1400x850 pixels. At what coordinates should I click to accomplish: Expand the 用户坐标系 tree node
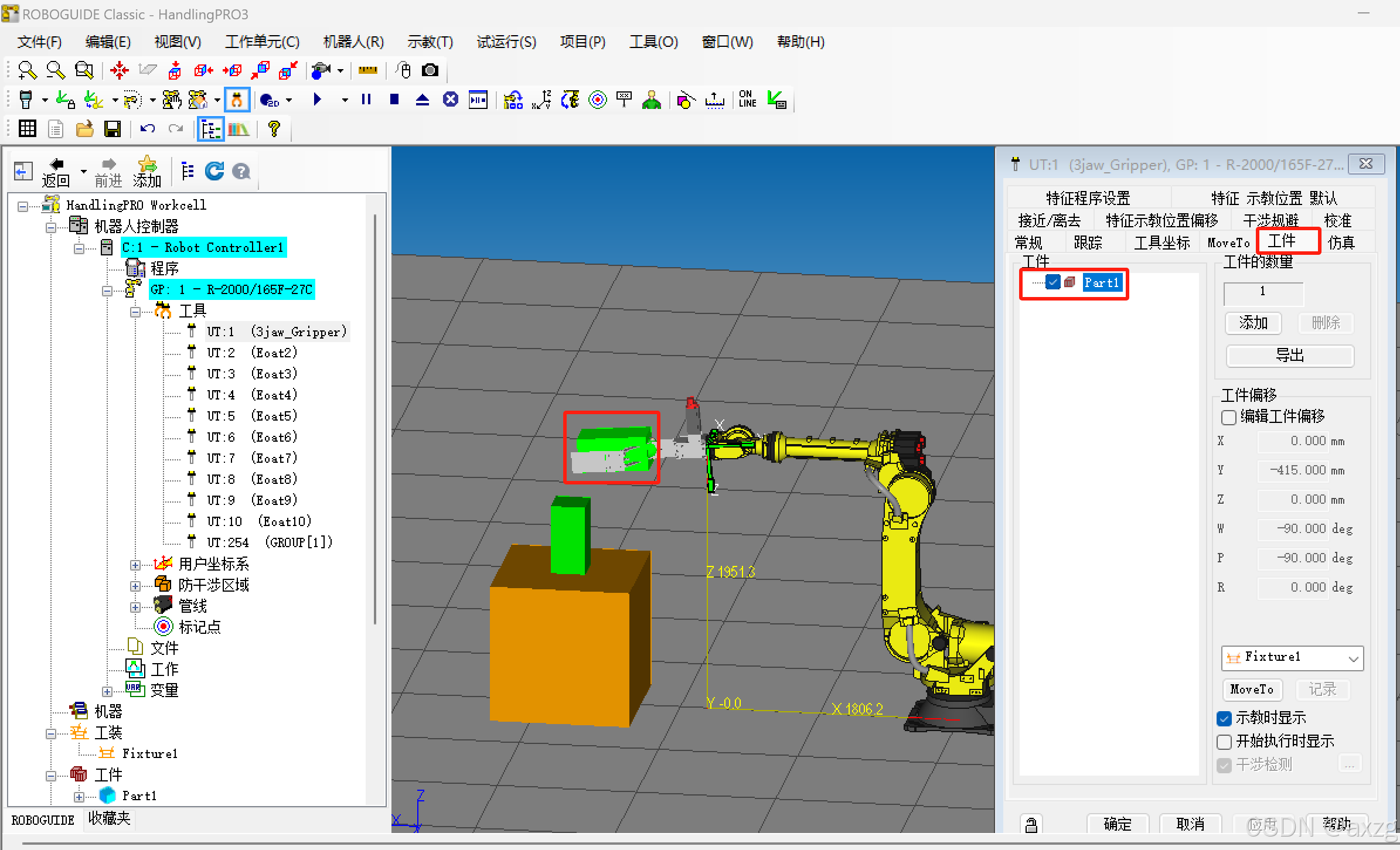tap(135, 565)
